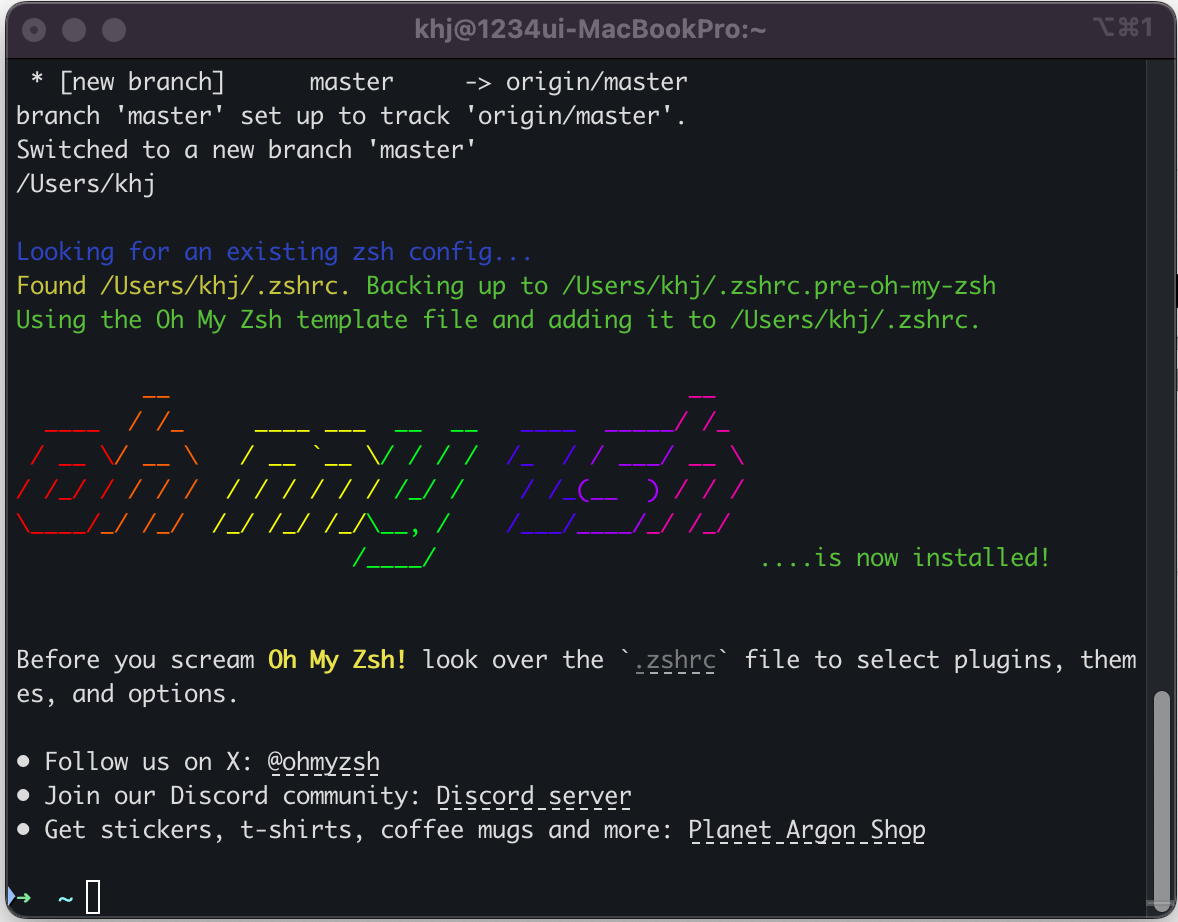Click the 'Found /Users/khj/.zshrc.' text
Viewport: 1178px width, 922px height.
(183, 286)
